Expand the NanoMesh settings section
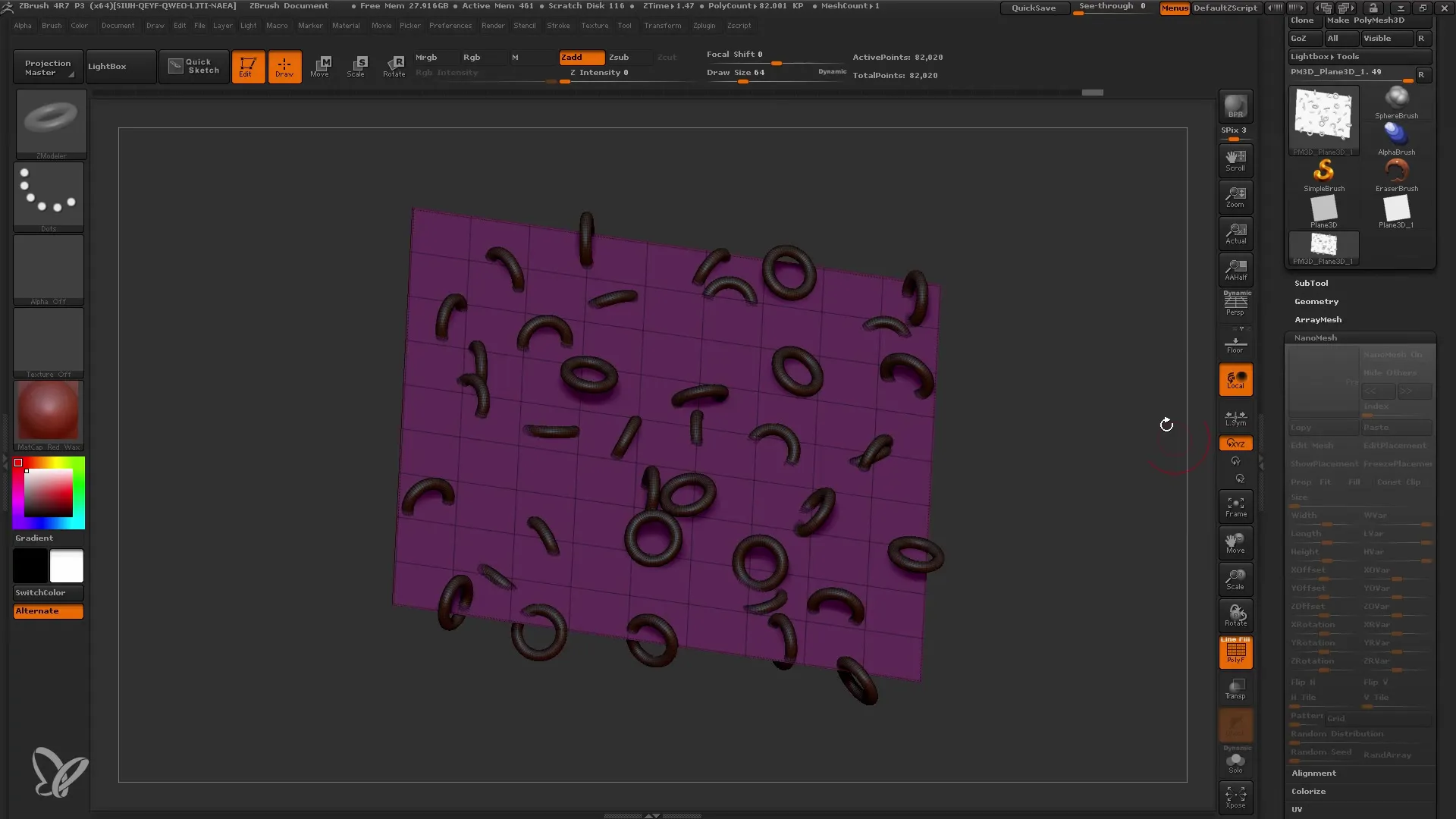 1316,337
